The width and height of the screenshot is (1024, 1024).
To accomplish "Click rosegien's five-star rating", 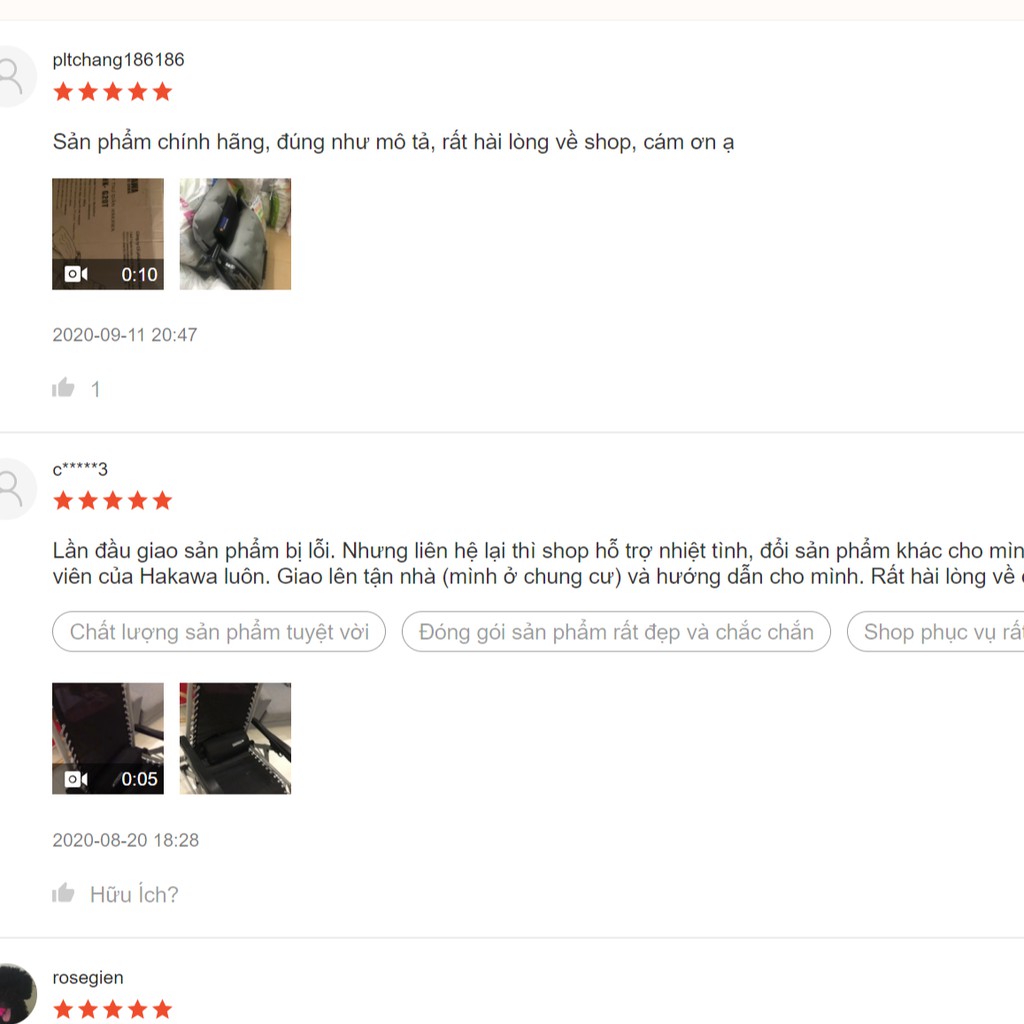I will click(112, 1009).
